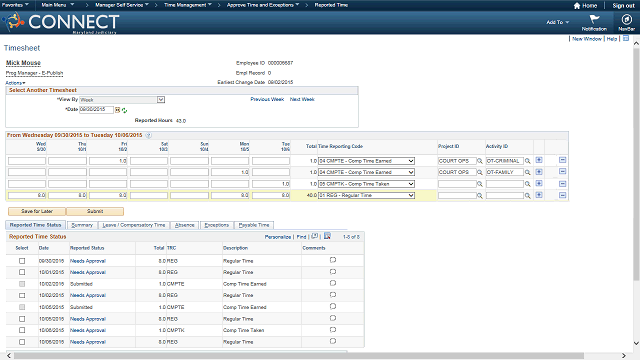
Task: Delete the OT-FAMILY timesheet row
Action: [x=562, y=171]
